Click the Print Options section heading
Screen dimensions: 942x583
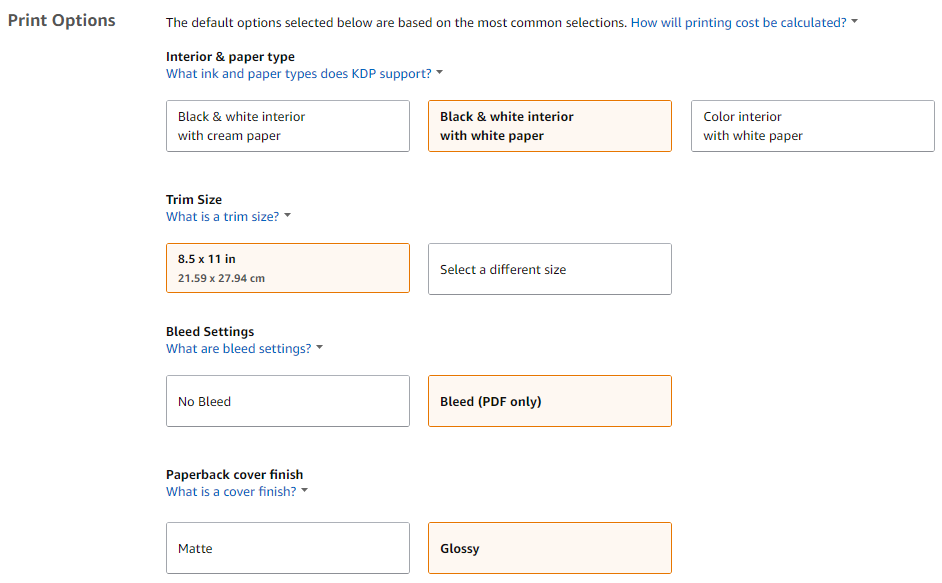(61, 21)
